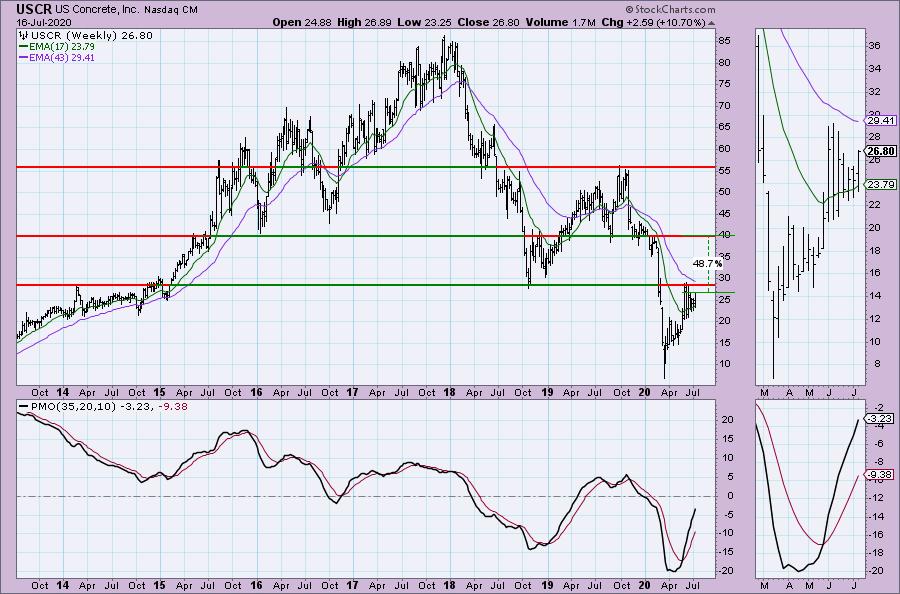This screenshot has width=900, height=594.
Task: Click the green line swatch of EMA(17)
Action: click(x=23, y=46)
